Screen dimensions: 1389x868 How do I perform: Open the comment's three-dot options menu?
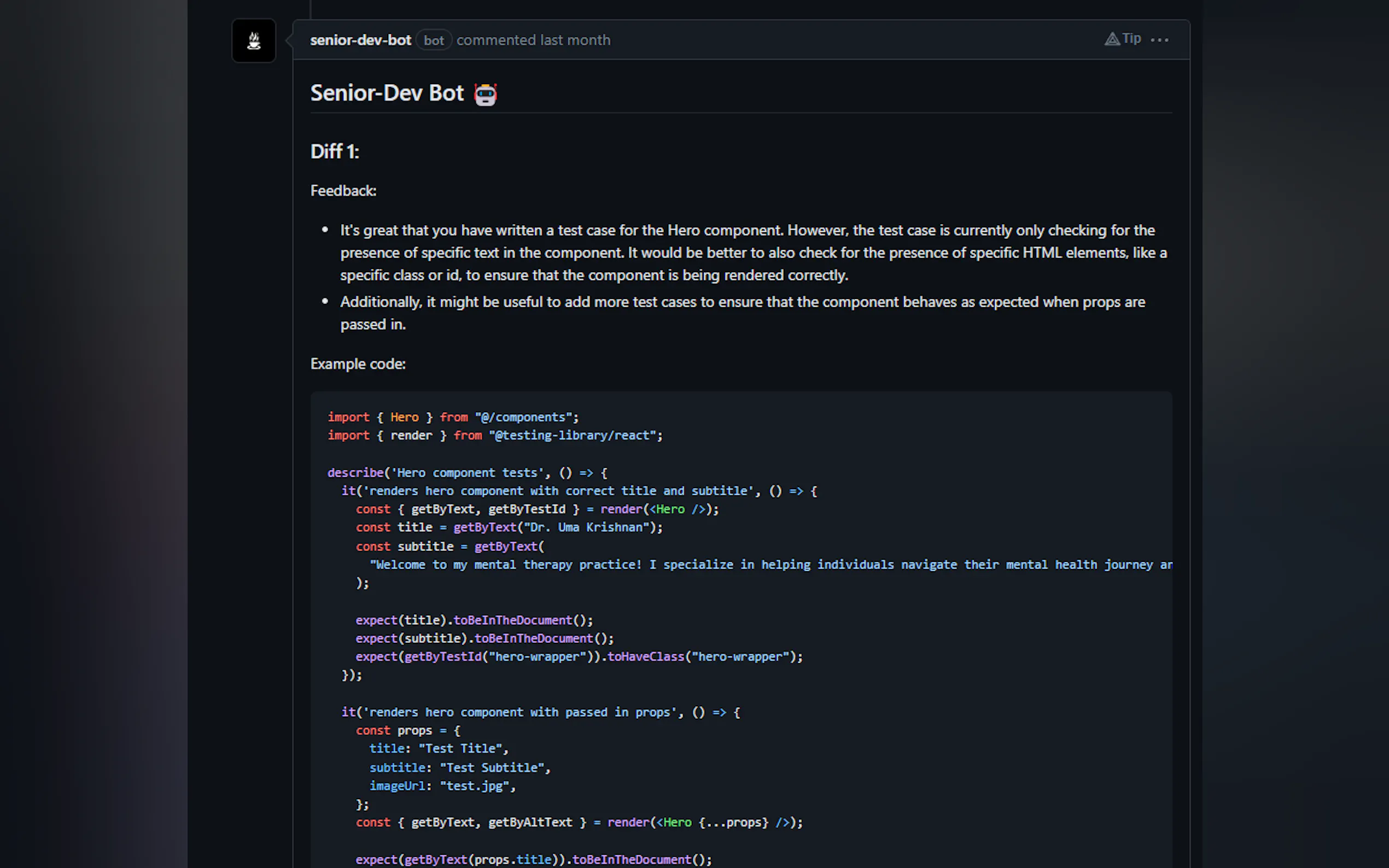(1159, 39)
